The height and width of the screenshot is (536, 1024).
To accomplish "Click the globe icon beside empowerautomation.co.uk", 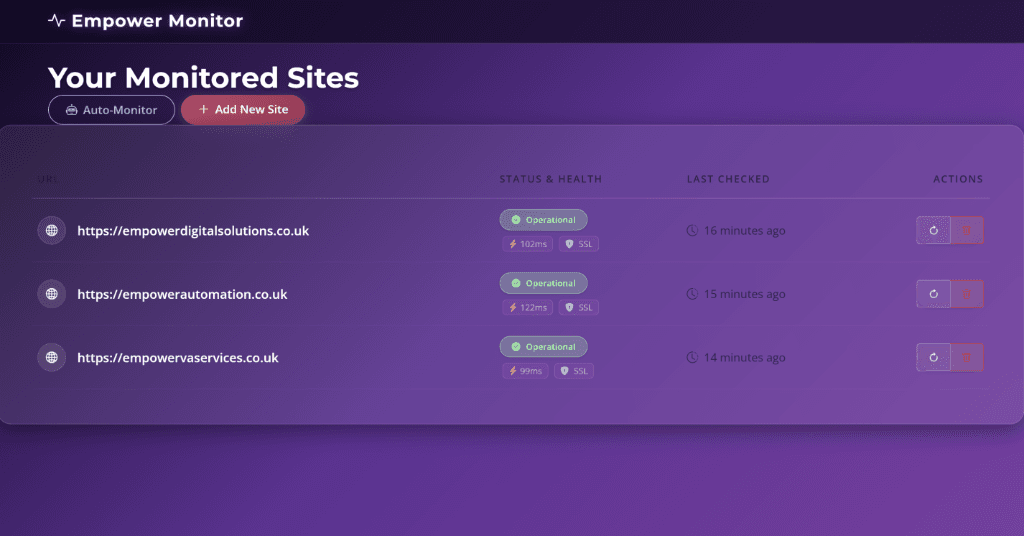I will [51, 294].
